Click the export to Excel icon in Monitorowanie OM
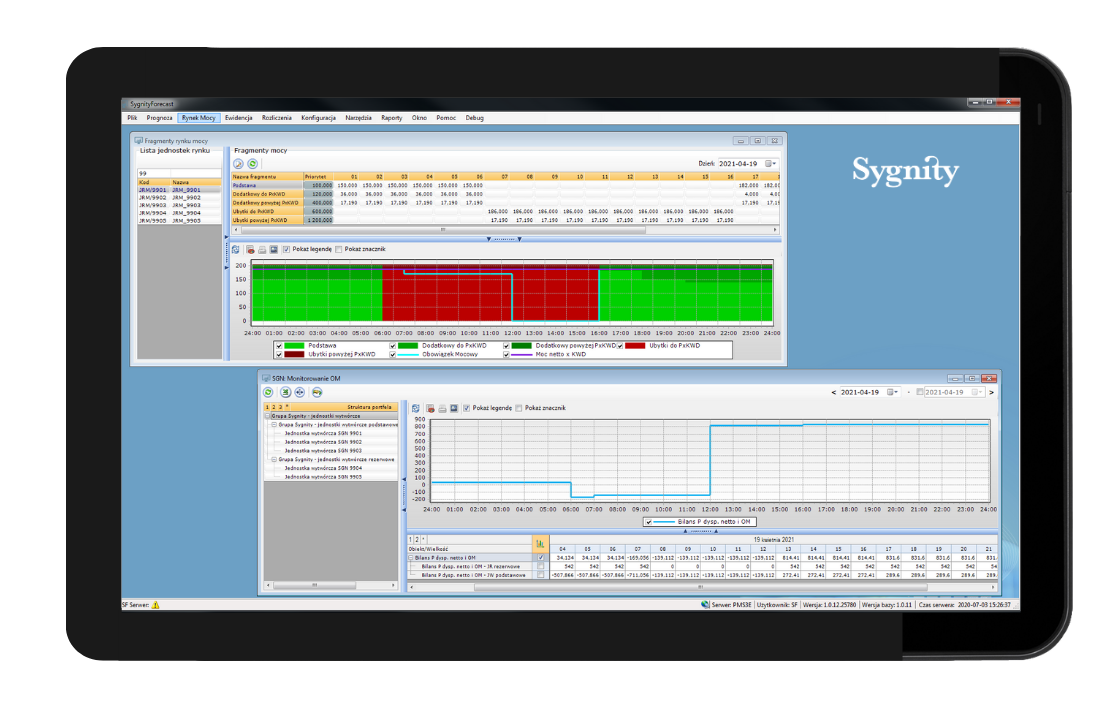 285,392
